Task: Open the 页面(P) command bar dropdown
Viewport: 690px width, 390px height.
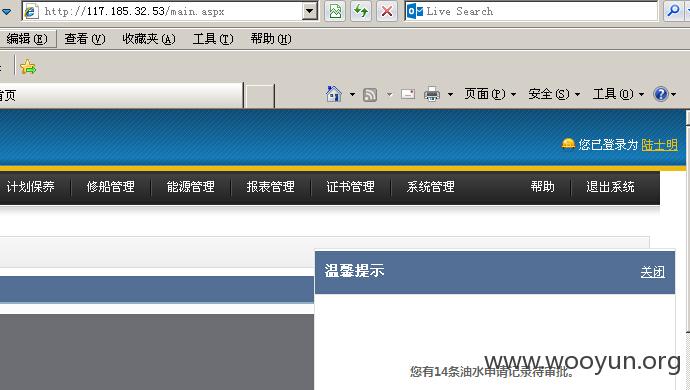Action: (x=490, y=94)
